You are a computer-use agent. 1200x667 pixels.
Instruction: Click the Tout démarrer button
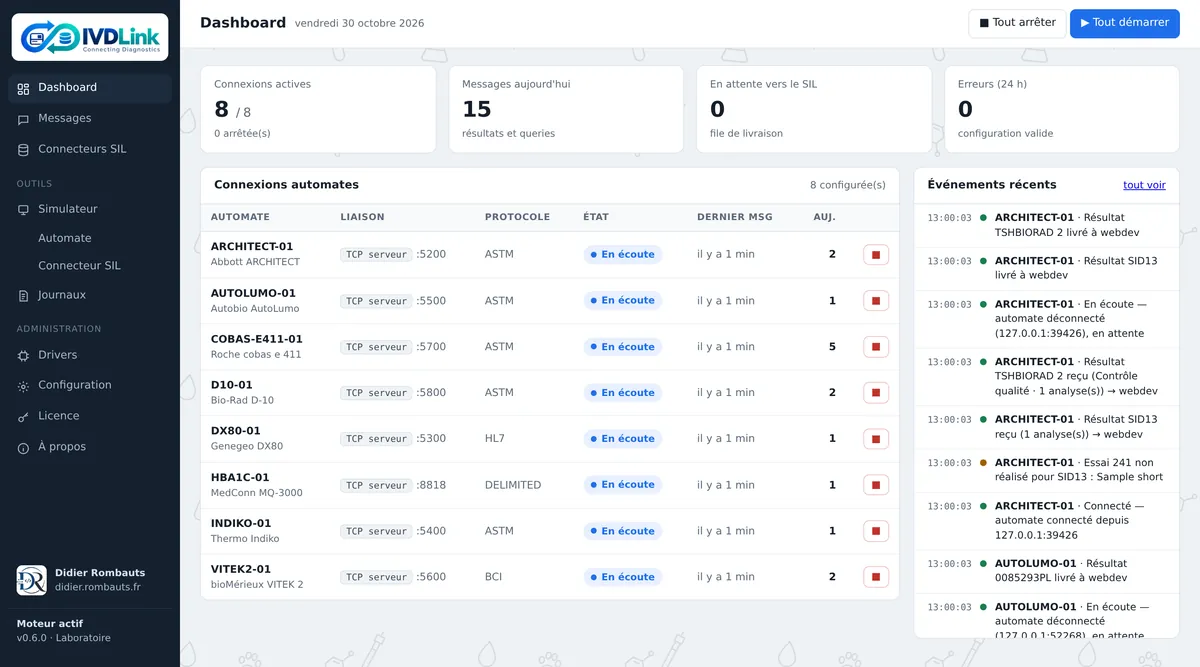(x=1125, y=23)
